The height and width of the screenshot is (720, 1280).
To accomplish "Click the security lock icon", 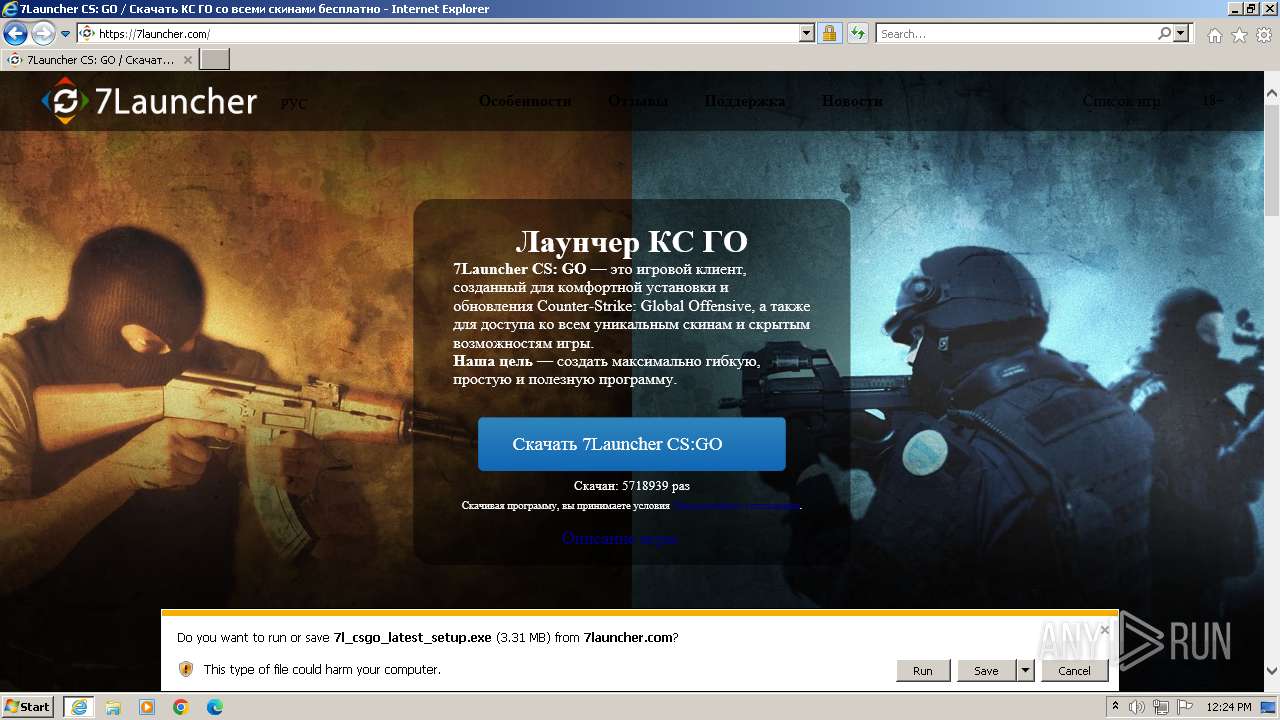I will 829,33.
